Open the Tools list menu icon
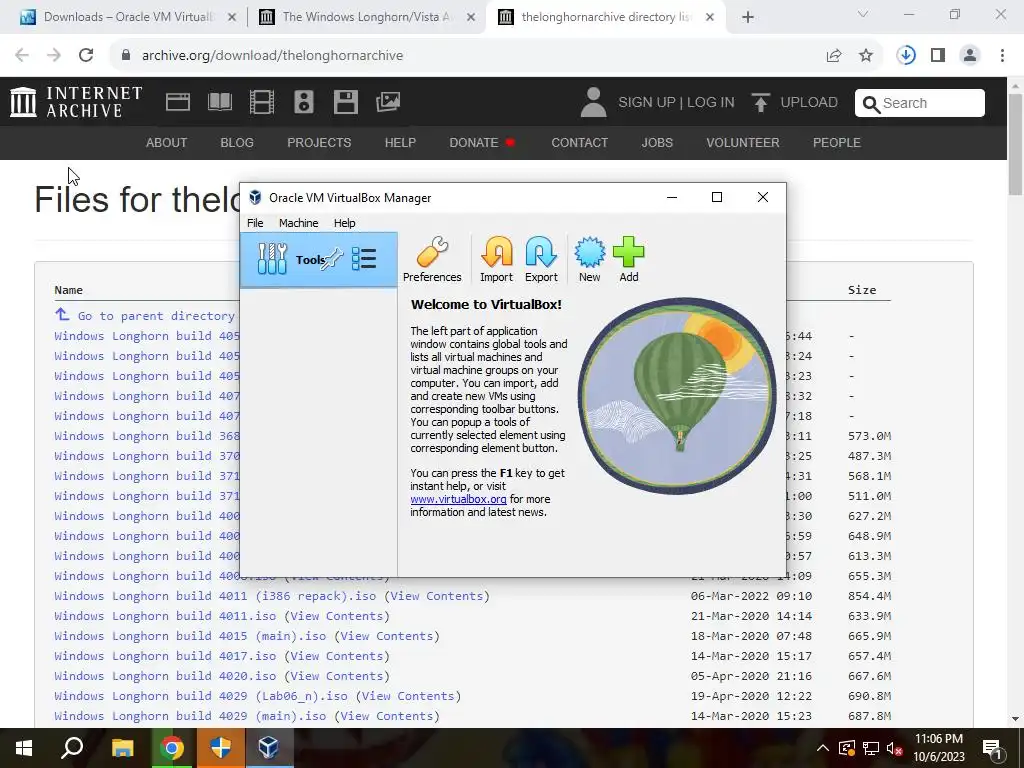 coord(364,259)
